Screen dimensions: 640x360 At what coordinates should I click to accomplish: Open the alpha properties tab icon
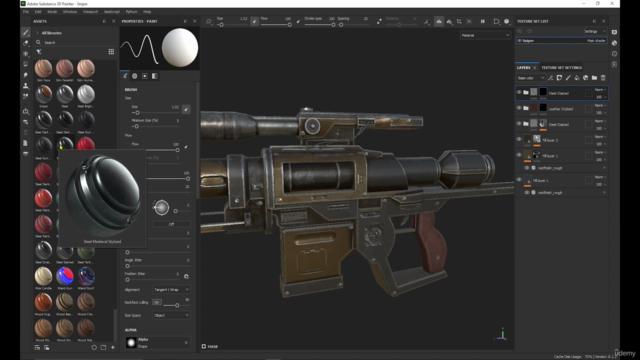pos(135,76)
